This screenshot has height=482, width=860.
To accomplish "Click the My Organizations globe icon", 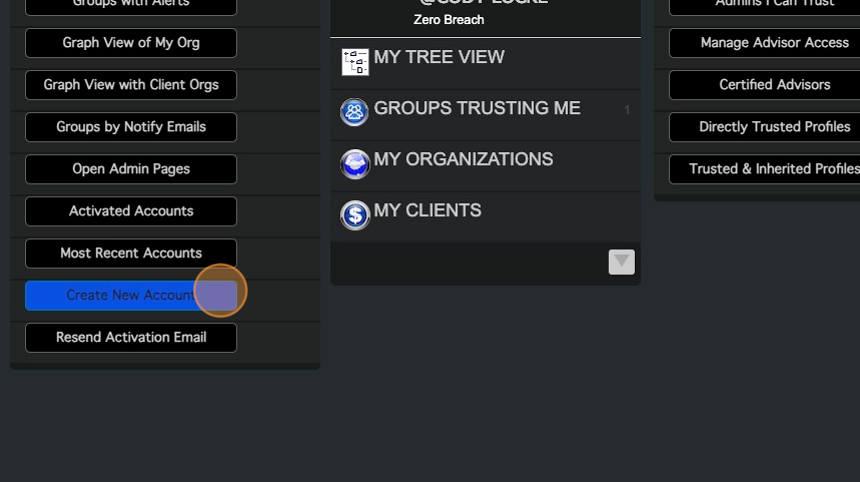I will point(355,164).
